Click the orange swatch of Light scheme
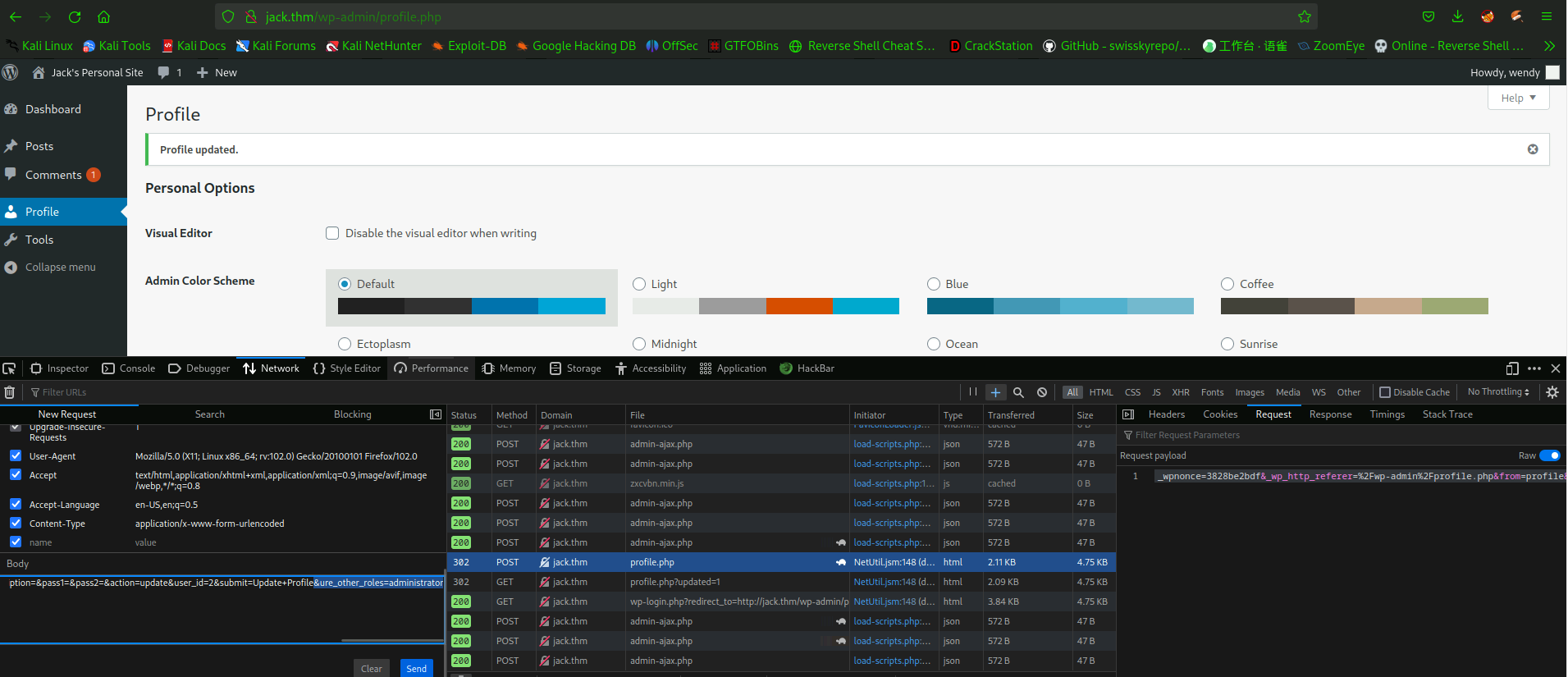The height and width of the screenshot is (677, 1568). coord(799,306)
